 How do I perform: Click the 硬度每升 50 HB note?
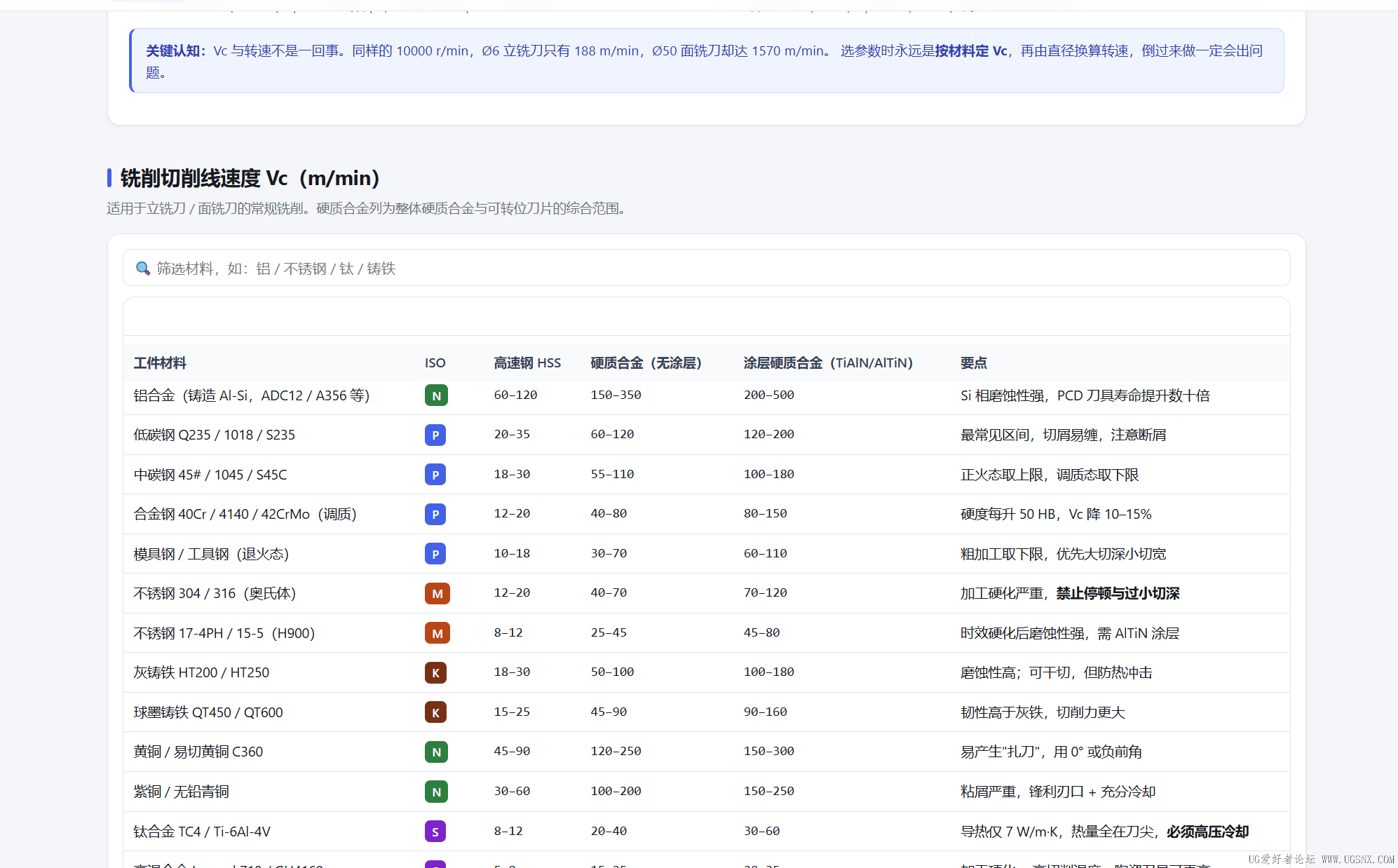[1056, 514]
